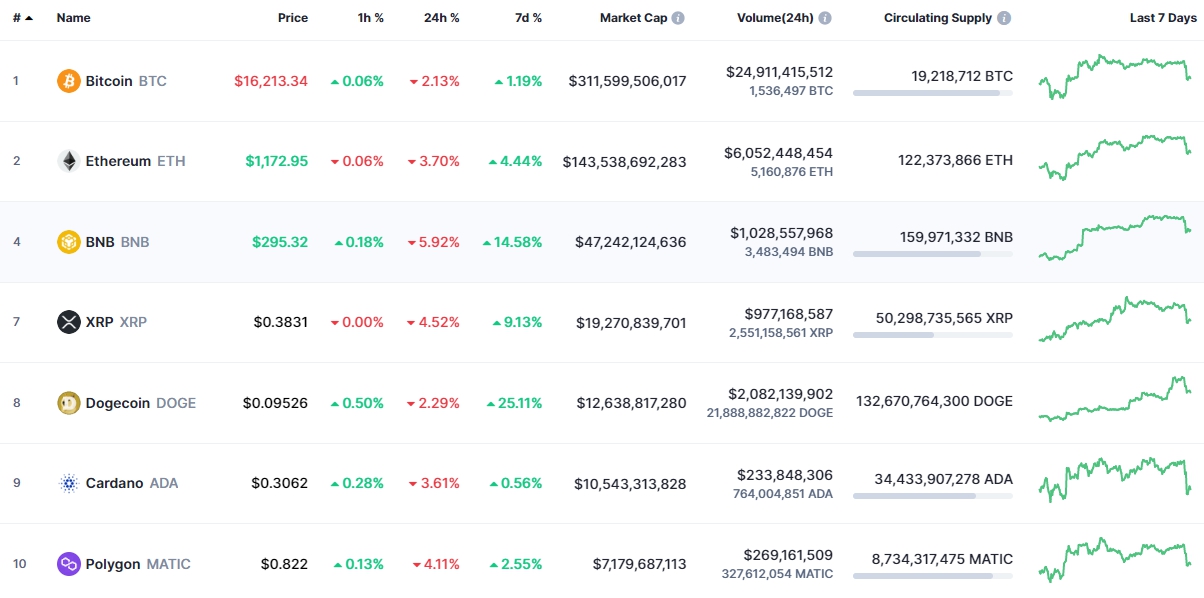Image resolution: width=1204 pixels, height=598 pixels.
Task: Click Dogecoin 24h volume $2,082,139,902
Action: click(x=779, y=394)
